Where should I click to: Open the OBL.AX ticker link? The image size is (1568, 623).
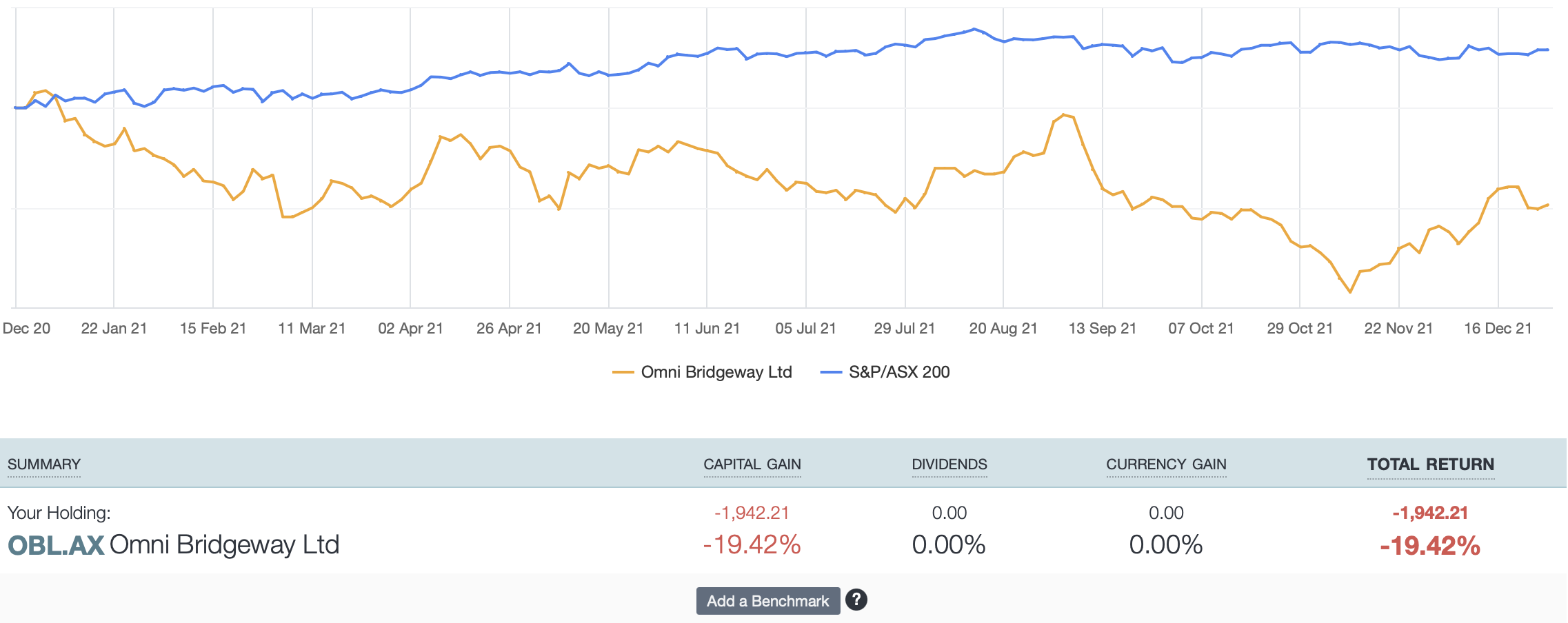click(56, 545)
